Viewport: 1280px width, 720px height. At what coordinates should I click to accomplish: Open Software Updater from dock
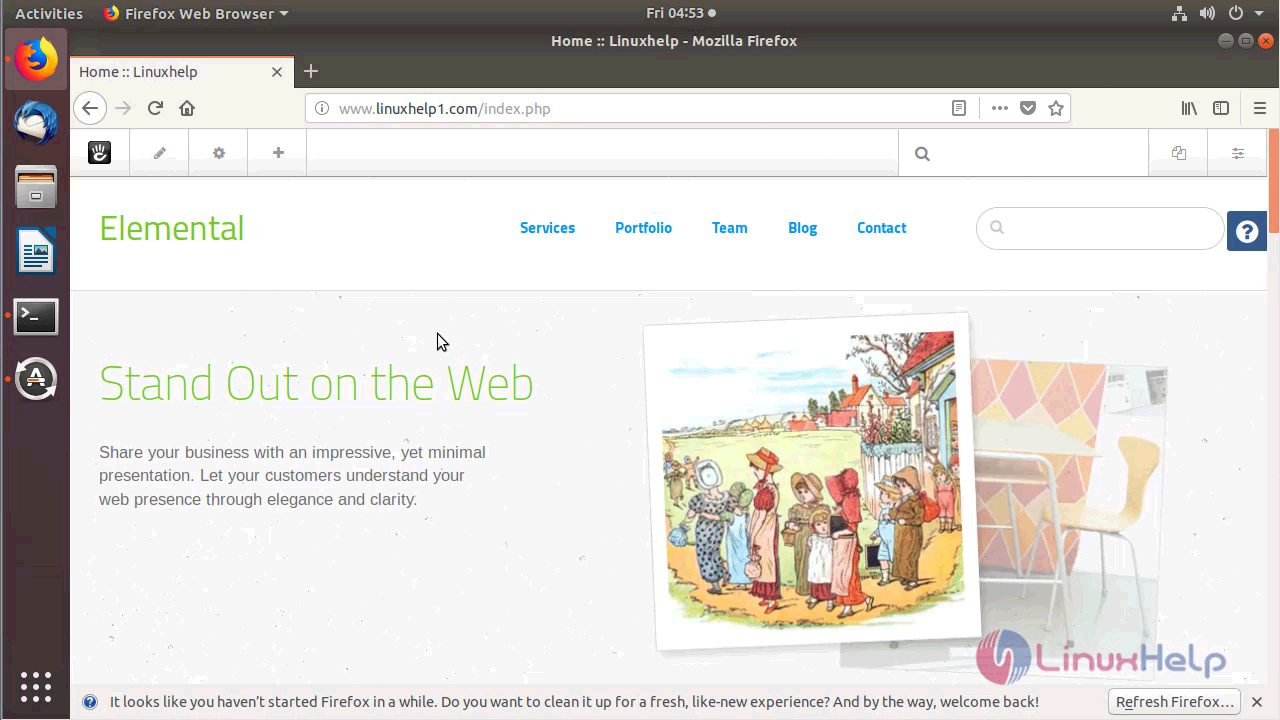[x=36, y=379]
